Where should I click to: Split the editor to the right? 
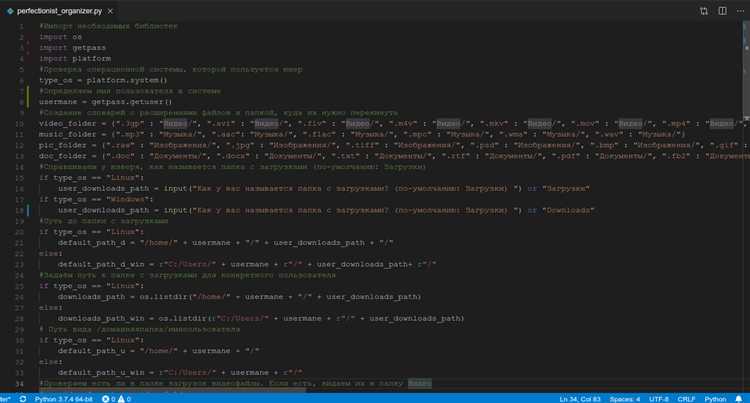point(722,11)
